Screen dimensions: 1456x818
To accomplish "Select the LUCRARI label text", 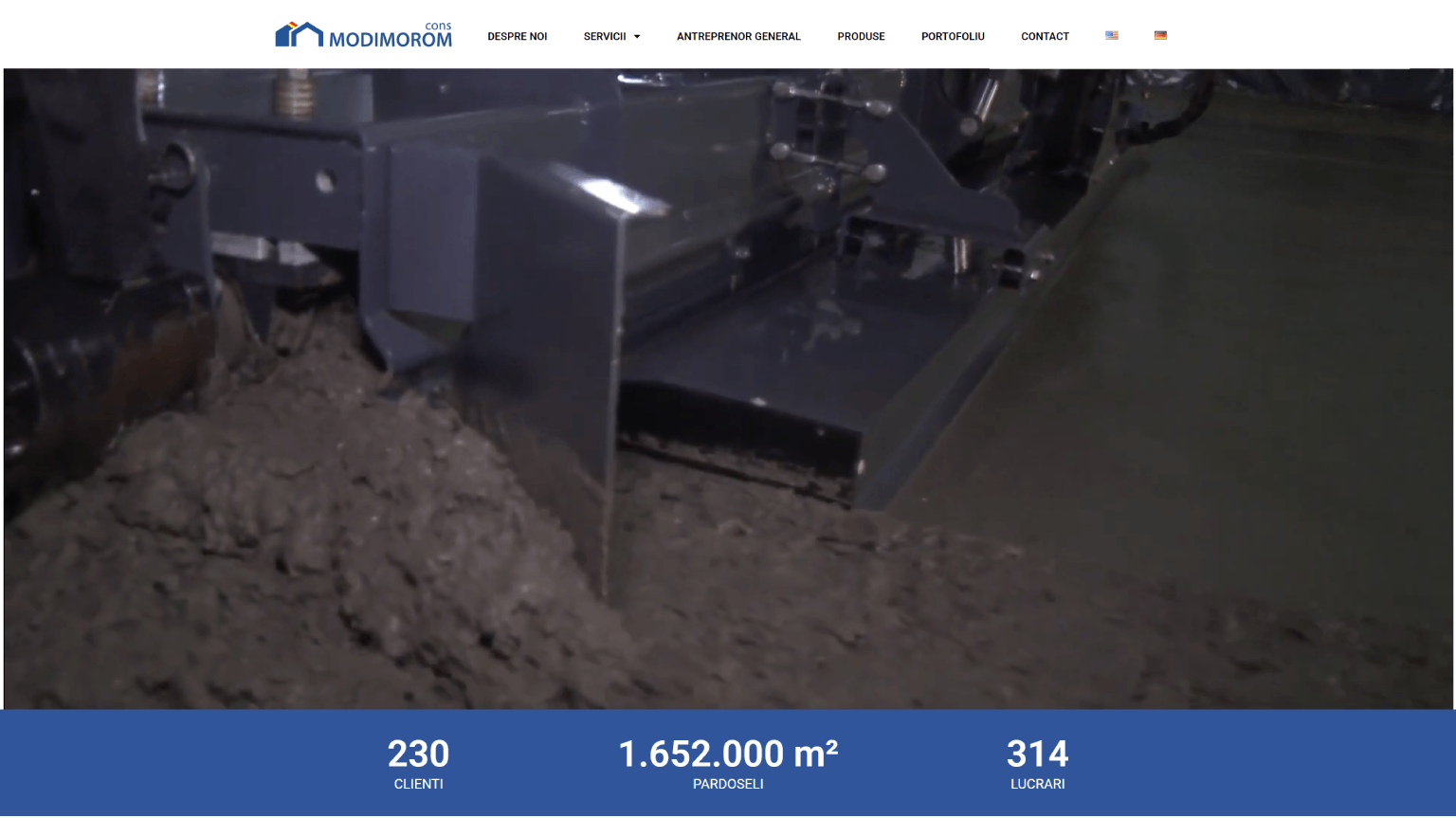I will (x=1037, y=785).
